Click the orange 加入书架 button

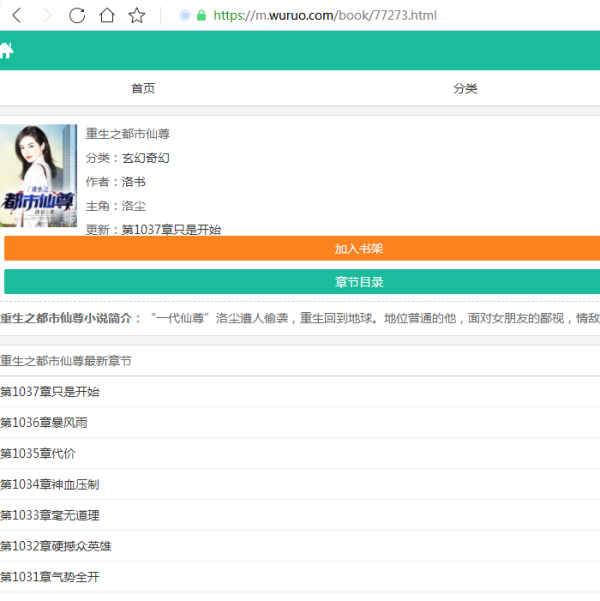(x=302, y=249)
